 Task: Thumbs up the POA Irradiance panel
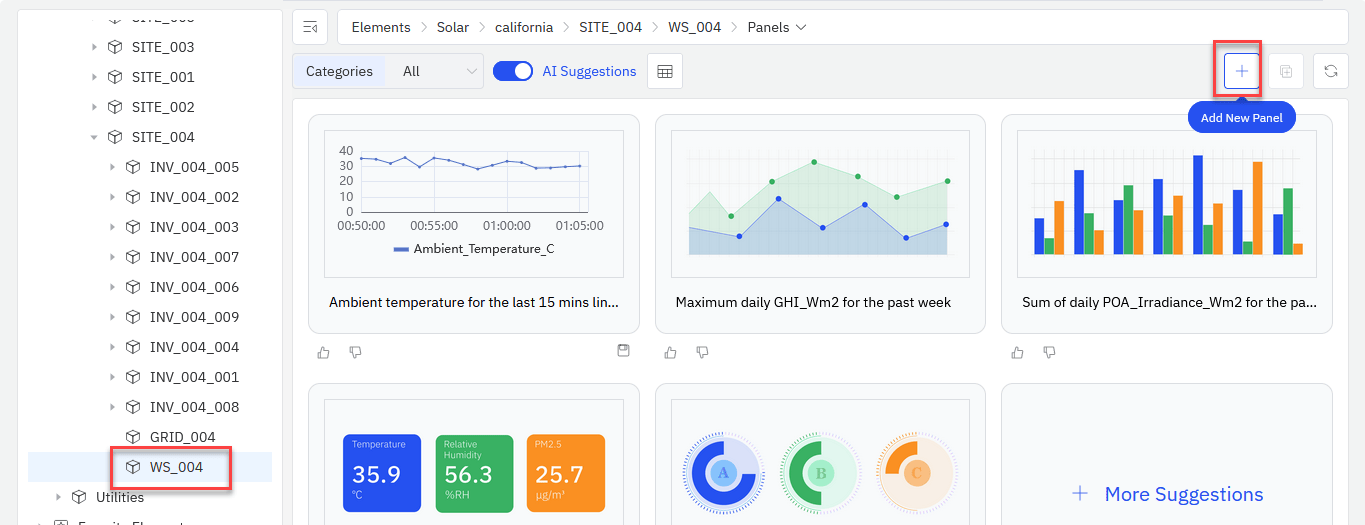[1017, 352]
